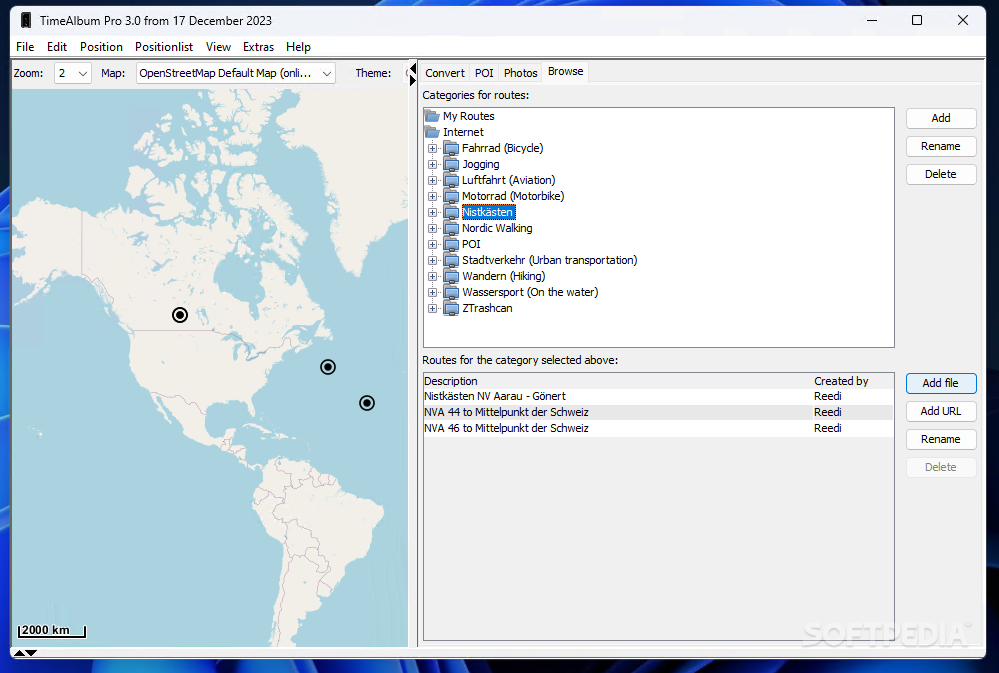Open the Extras menu
Viewport: 999px width, 673px height.
click(x=258, y=47)
